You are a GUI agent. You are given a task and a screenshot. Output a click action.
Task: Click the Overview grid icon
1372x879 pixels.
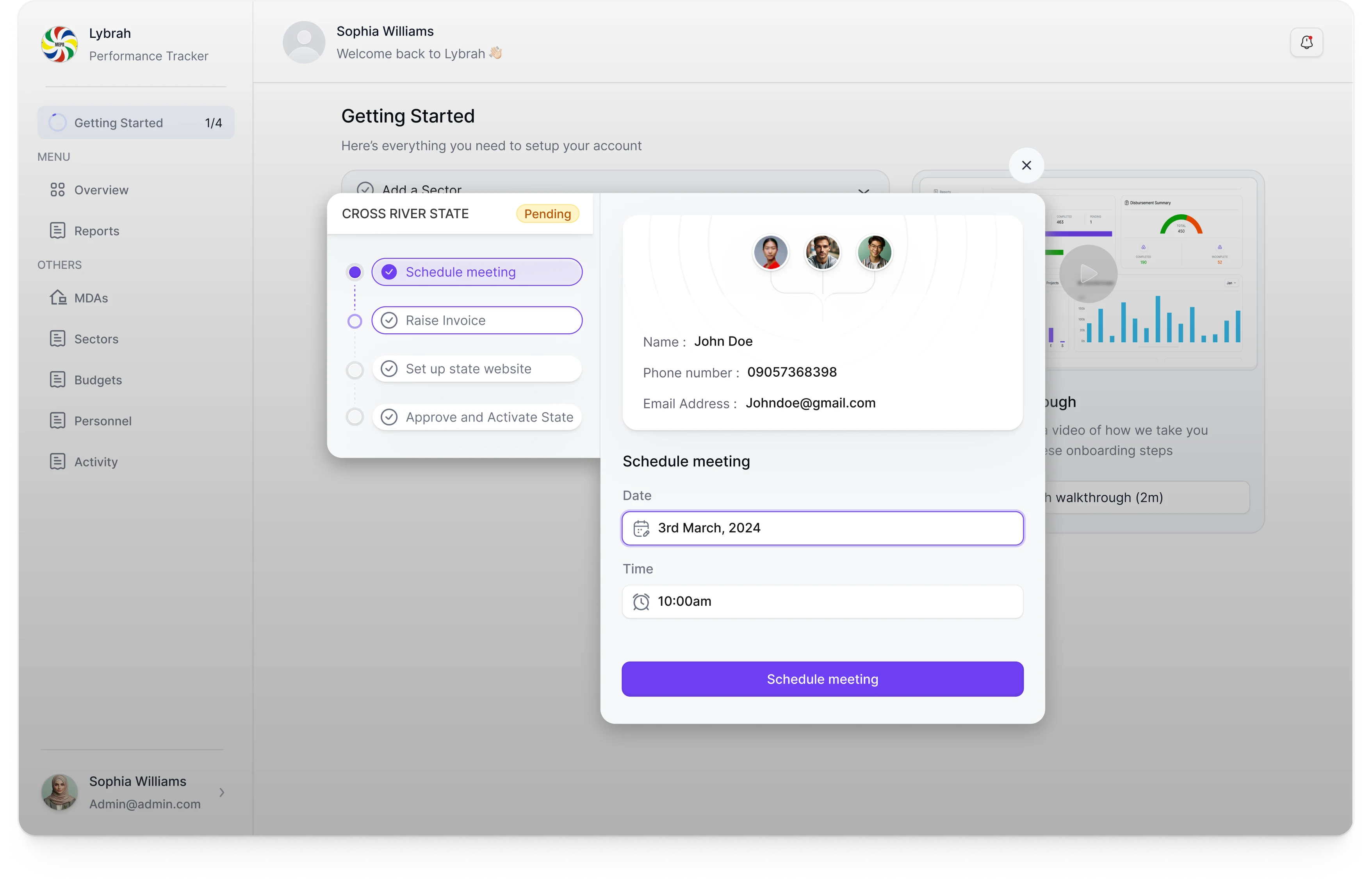click(x=58, y=190)
